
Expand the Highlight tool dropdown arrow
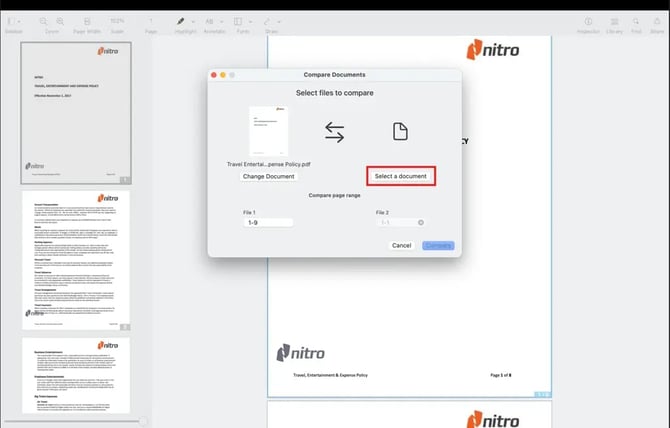tap(193, 22)
